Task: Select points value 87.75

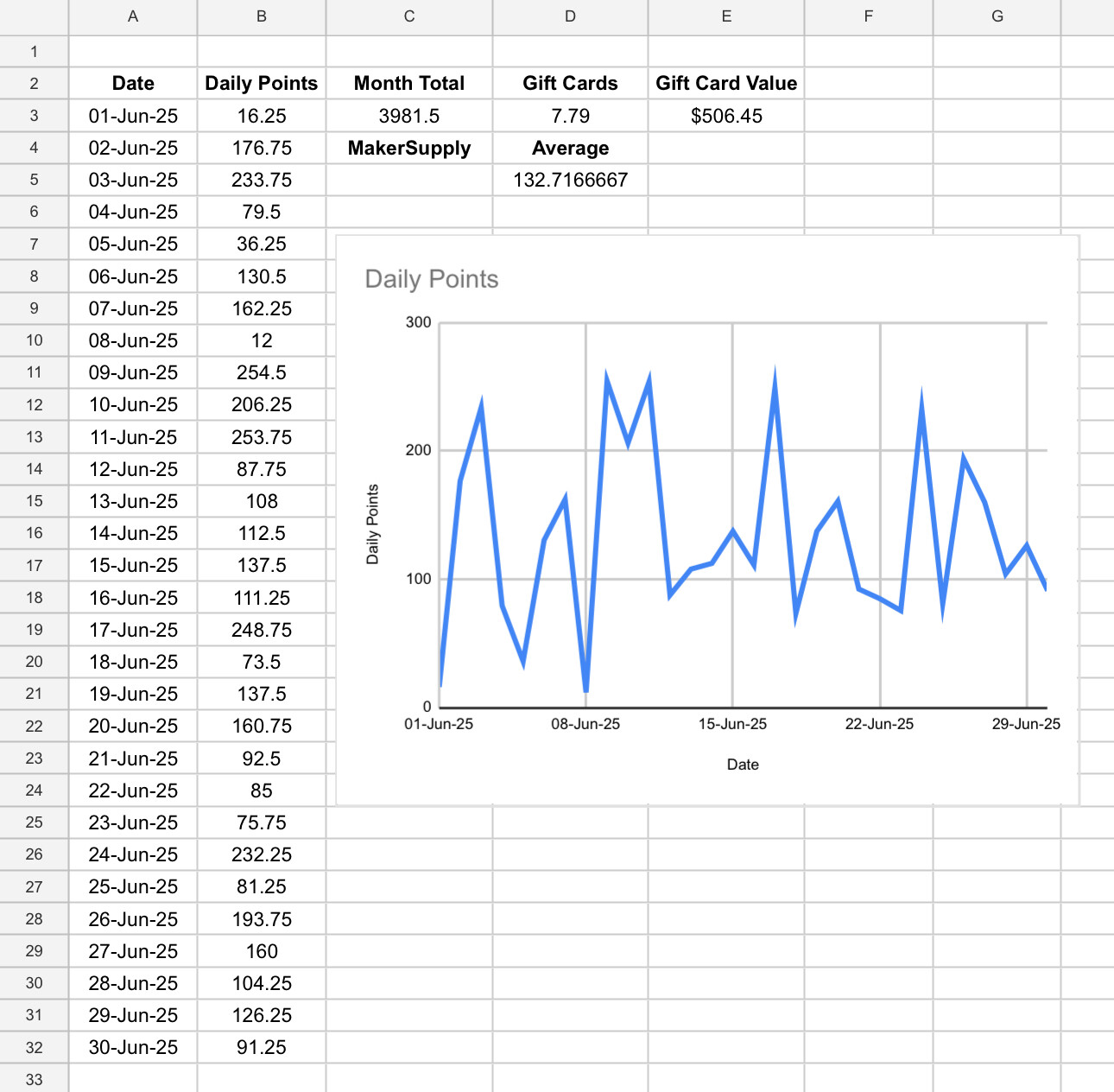Action: (x=262, y=469)
